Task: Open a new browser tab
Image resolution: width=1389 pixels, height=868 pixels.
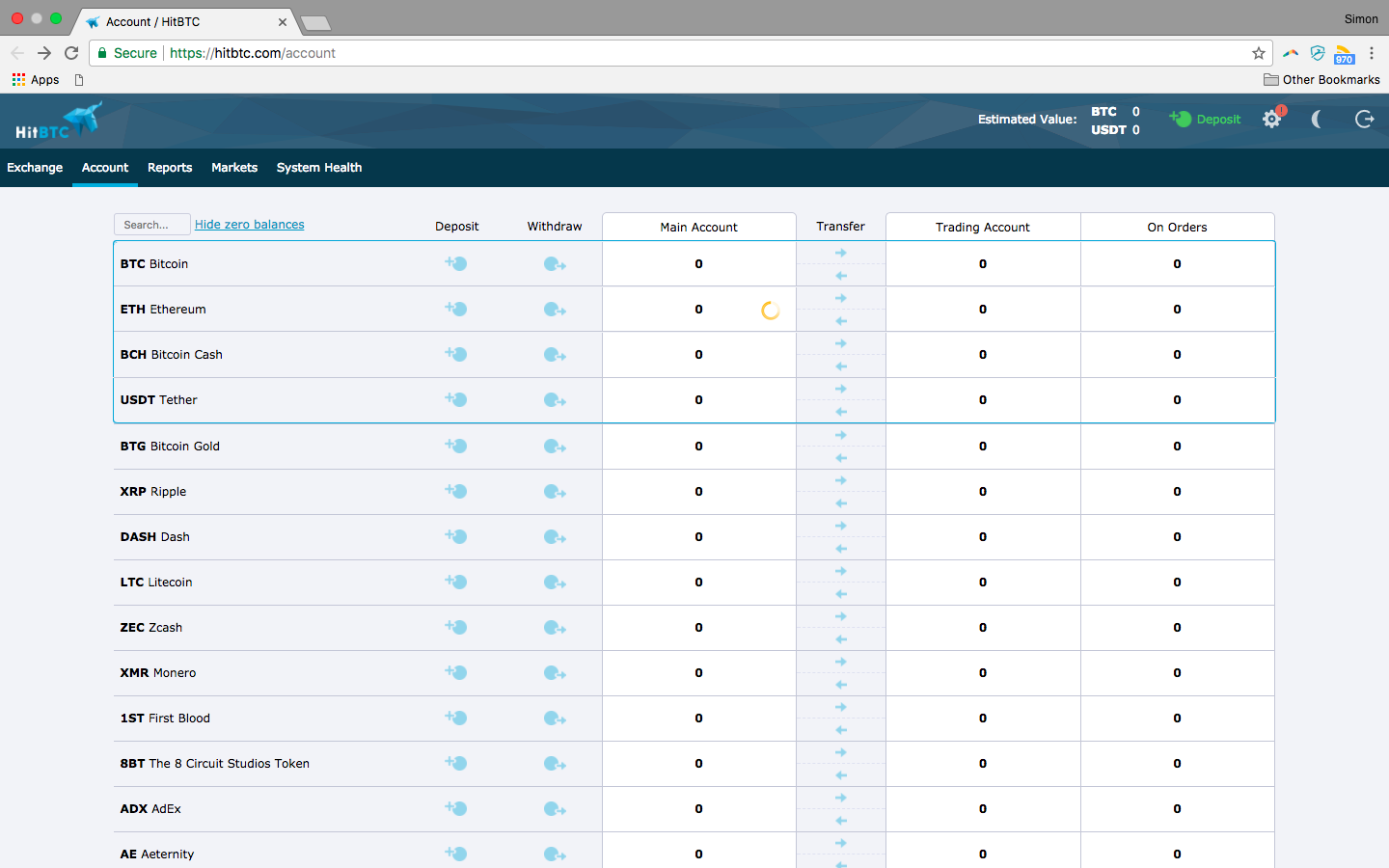Action: click(x=315, y=22)
